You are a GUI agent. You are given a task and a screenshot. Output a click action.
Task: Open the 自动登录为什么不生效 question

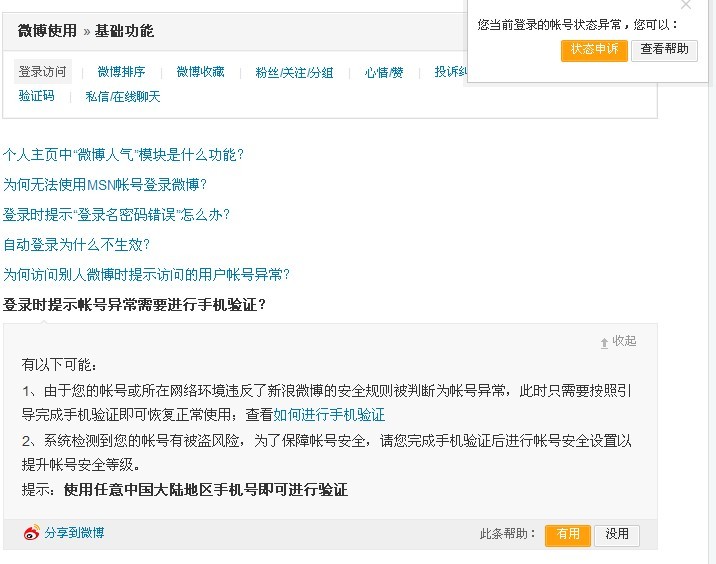point(76,245)
